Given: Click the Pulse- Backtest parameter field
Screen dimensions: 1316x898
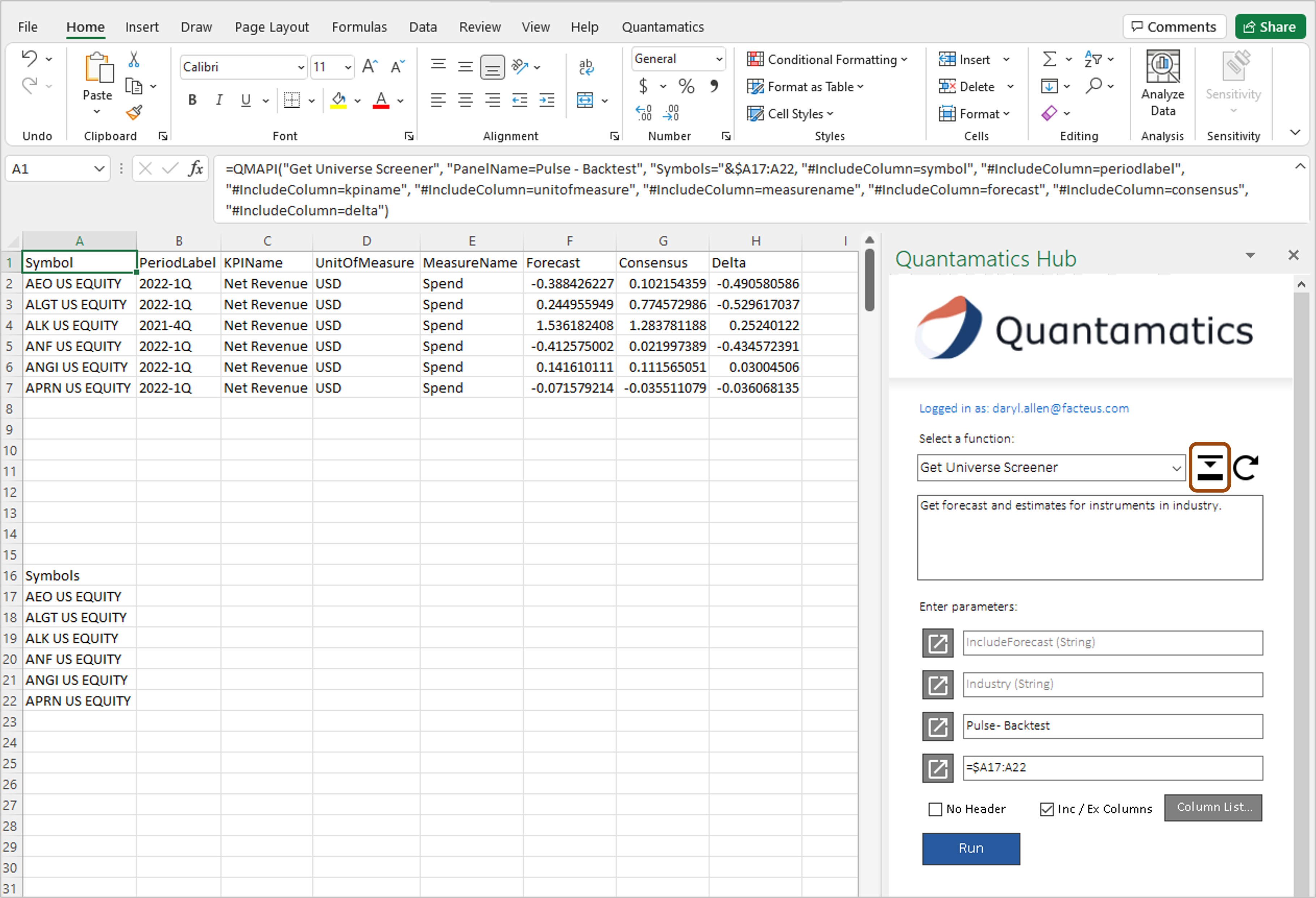Looking at the screenshot, I should (x=1112, y=726).
